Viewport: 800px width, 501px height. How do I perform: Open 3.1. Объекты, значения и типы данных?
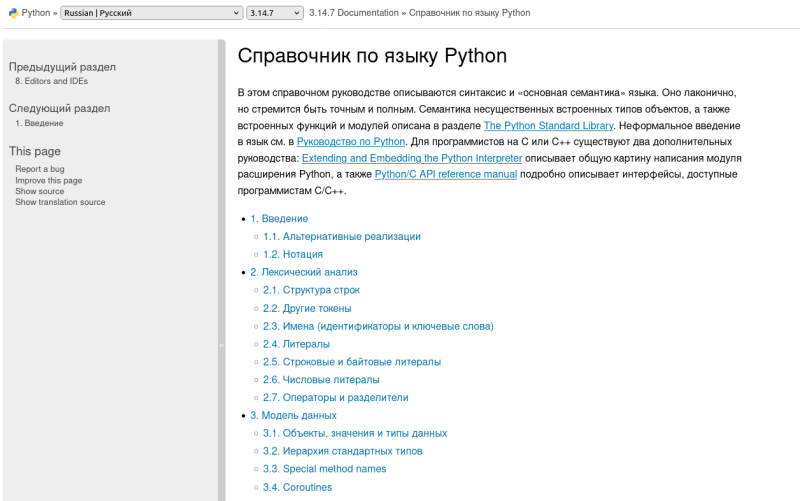[355, 433]
